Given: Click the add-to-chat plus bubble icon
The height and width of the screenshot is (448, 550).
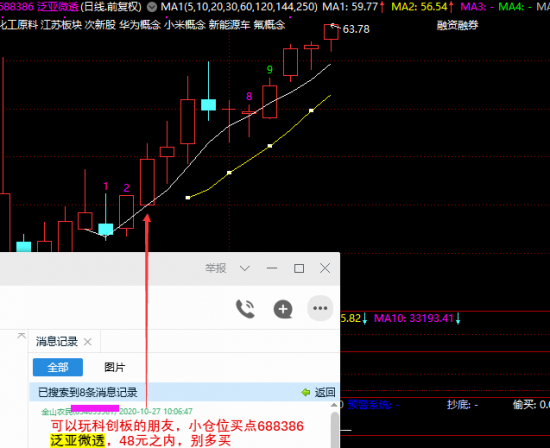Looking at the screenshot, I should click(283, 309).
